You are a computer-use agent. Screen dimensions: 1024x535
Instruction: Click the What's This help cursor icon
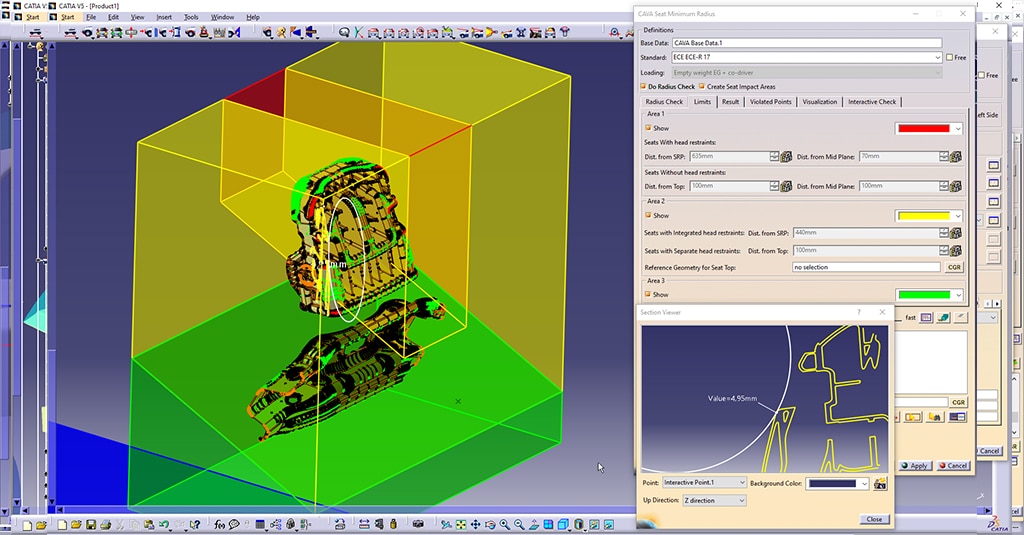[x=195, y=525]
